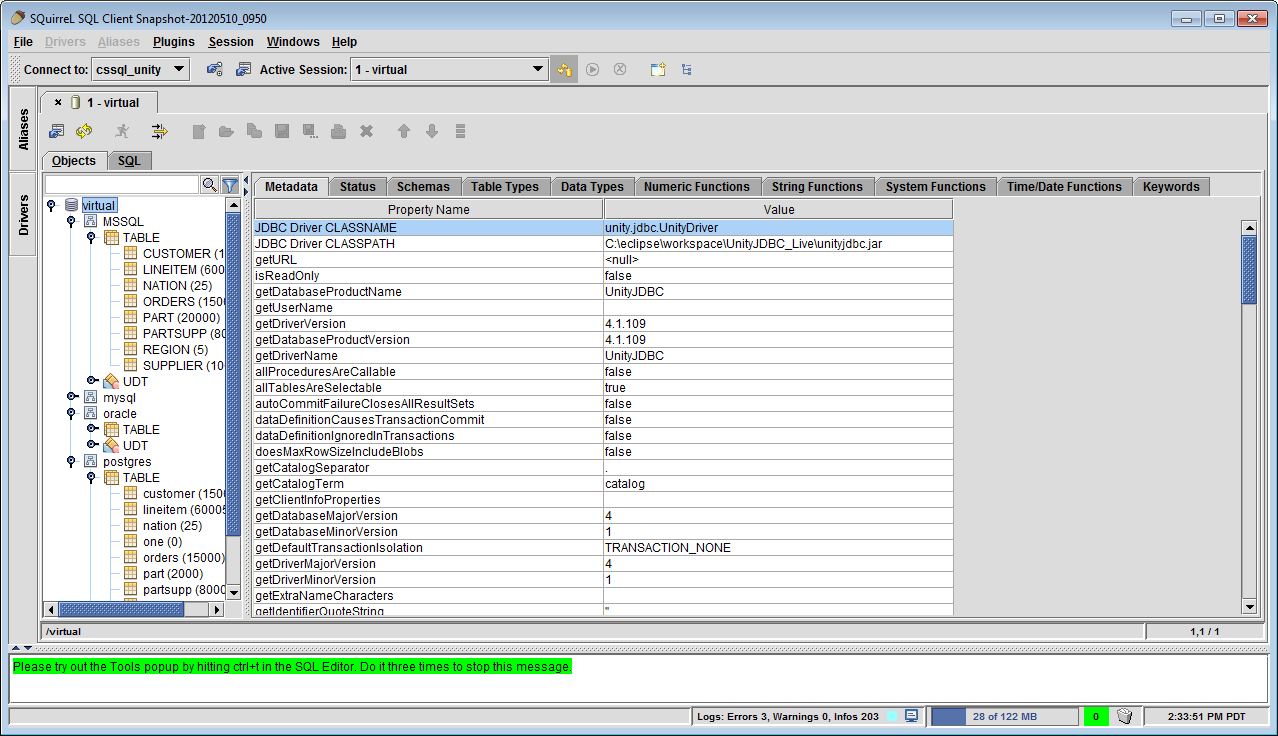
Task: Click the object tree filter text field
Action: pos(122,185)
